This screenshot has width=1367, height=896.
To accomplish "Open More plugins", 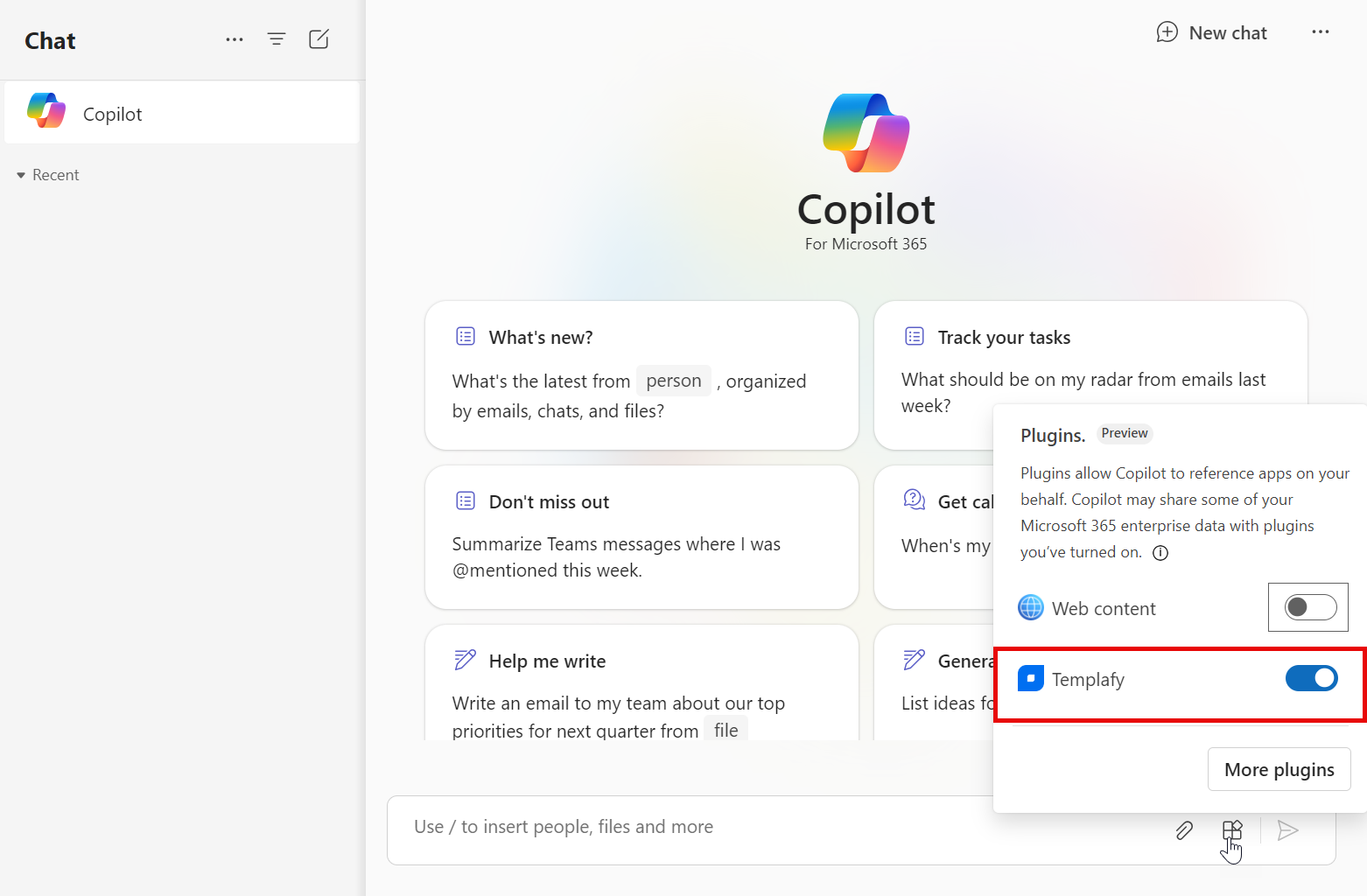I will [x=1279, y=769].
